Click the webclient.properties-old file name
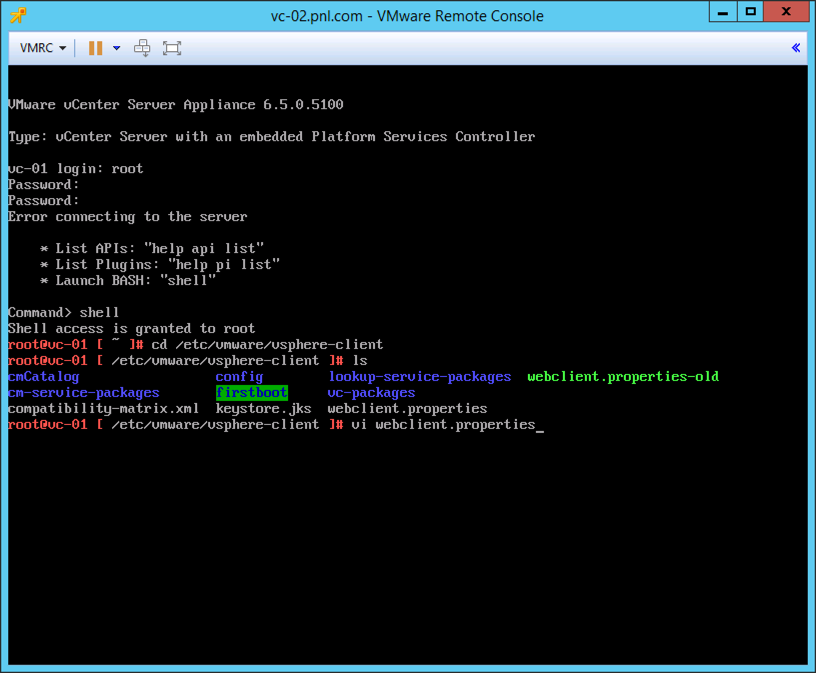Image resolution: width=816 pixels, height=673 pixels. [x=623, y=376]
